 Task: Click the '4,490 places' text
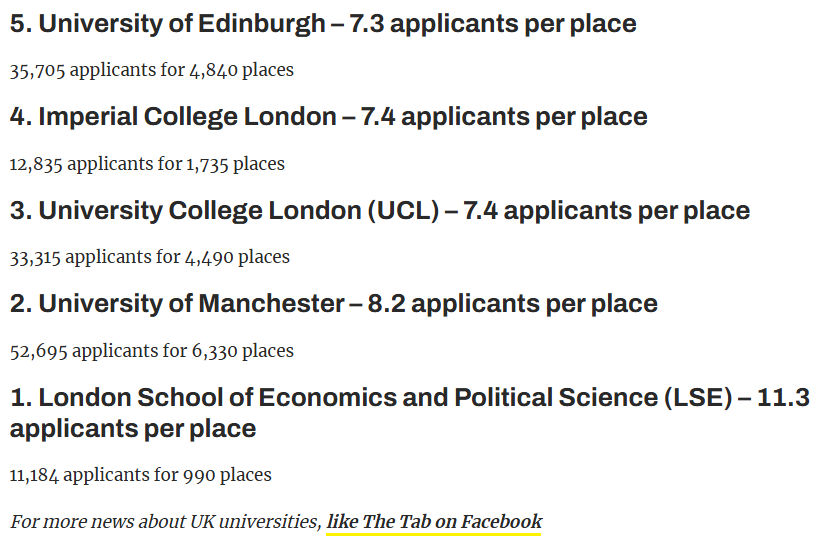237,257
